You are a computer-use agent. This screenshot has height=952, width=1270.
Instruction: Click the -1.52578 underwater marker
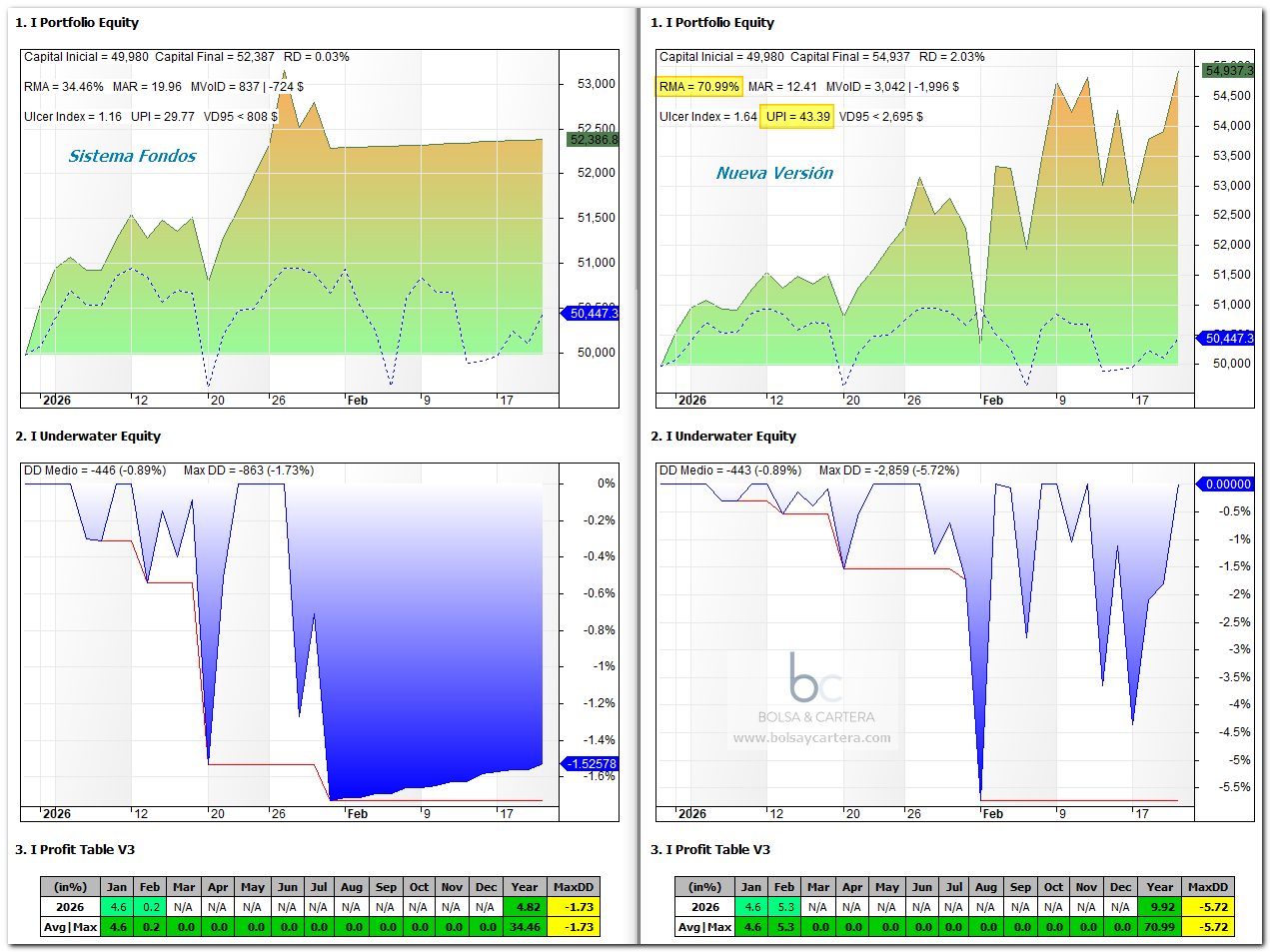coord(591,763)
